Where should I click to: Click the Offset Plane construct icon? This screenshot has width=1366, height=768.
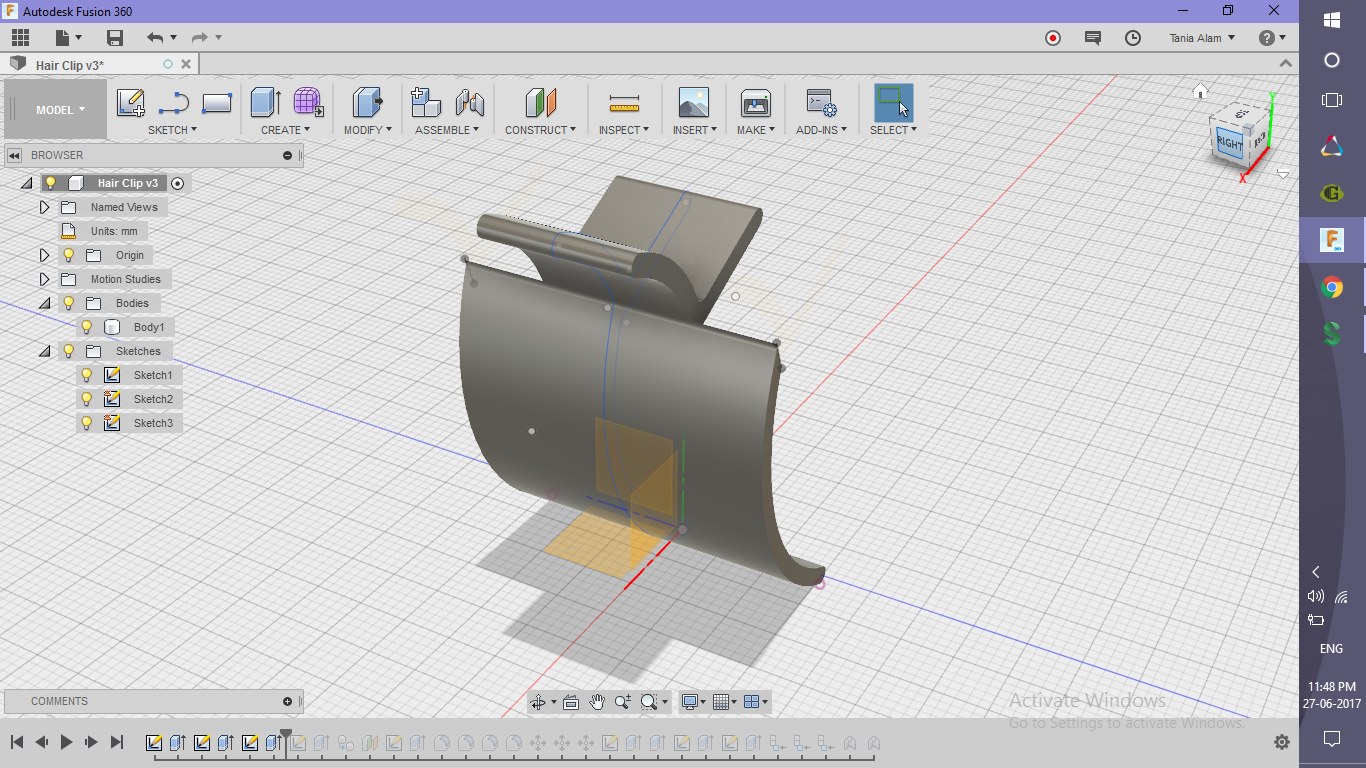click(540, 103)
